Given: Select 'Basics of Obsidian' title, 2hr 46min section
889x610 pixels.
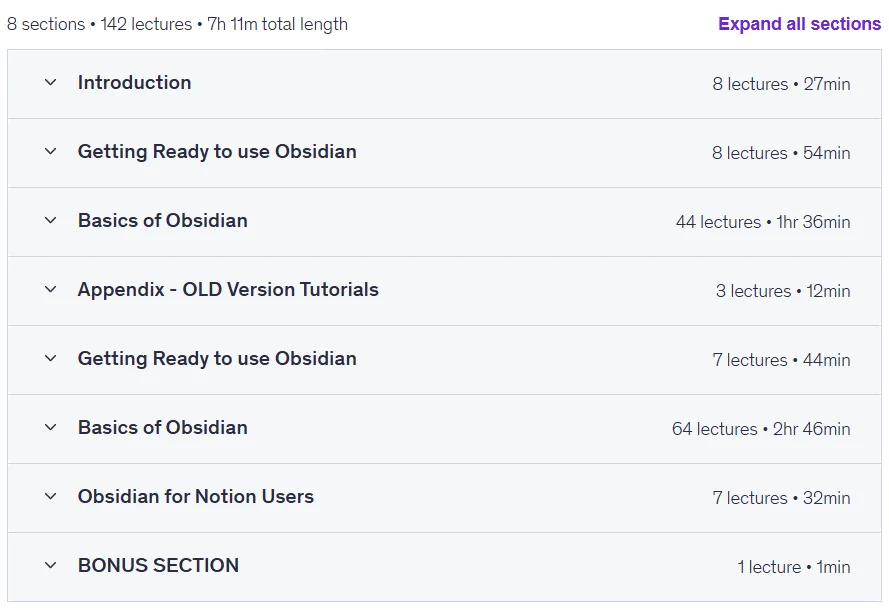Looking at the screenshot, I should click(163, 427).
